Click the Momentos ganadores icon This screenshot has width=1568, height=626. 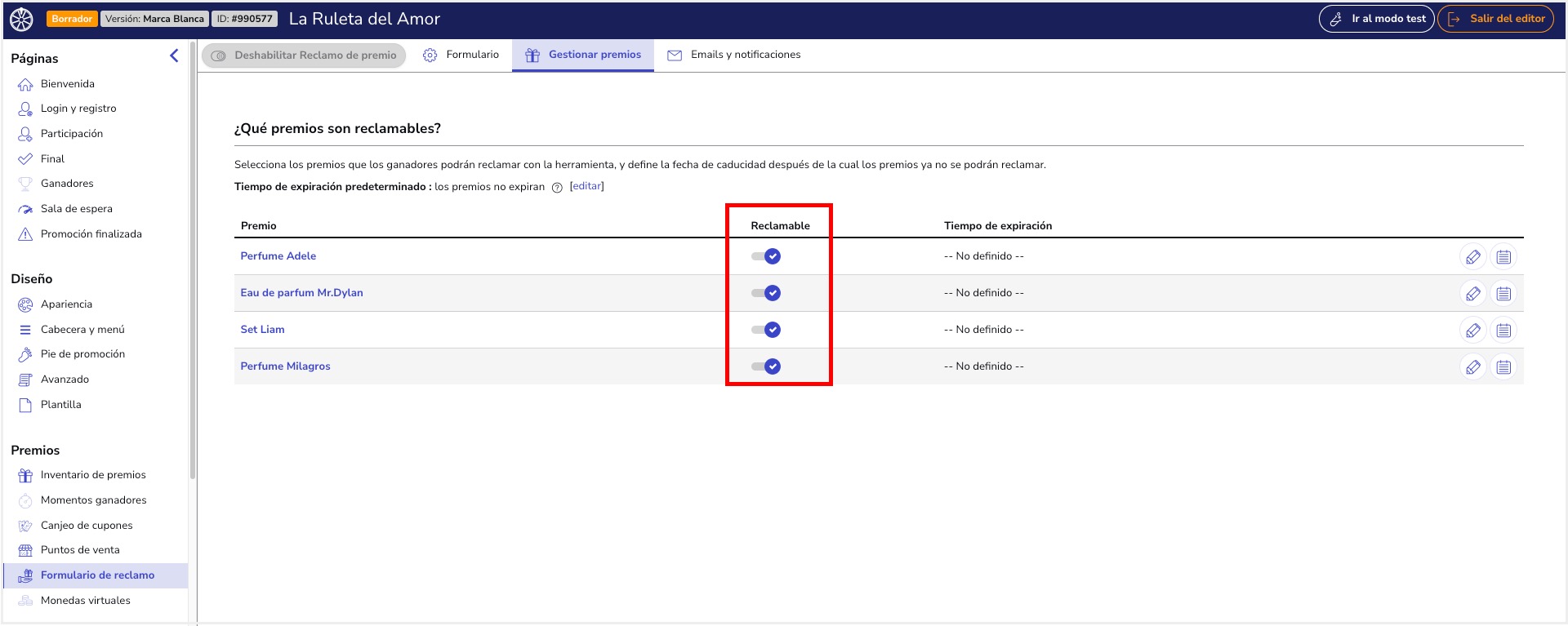[25, 500]
